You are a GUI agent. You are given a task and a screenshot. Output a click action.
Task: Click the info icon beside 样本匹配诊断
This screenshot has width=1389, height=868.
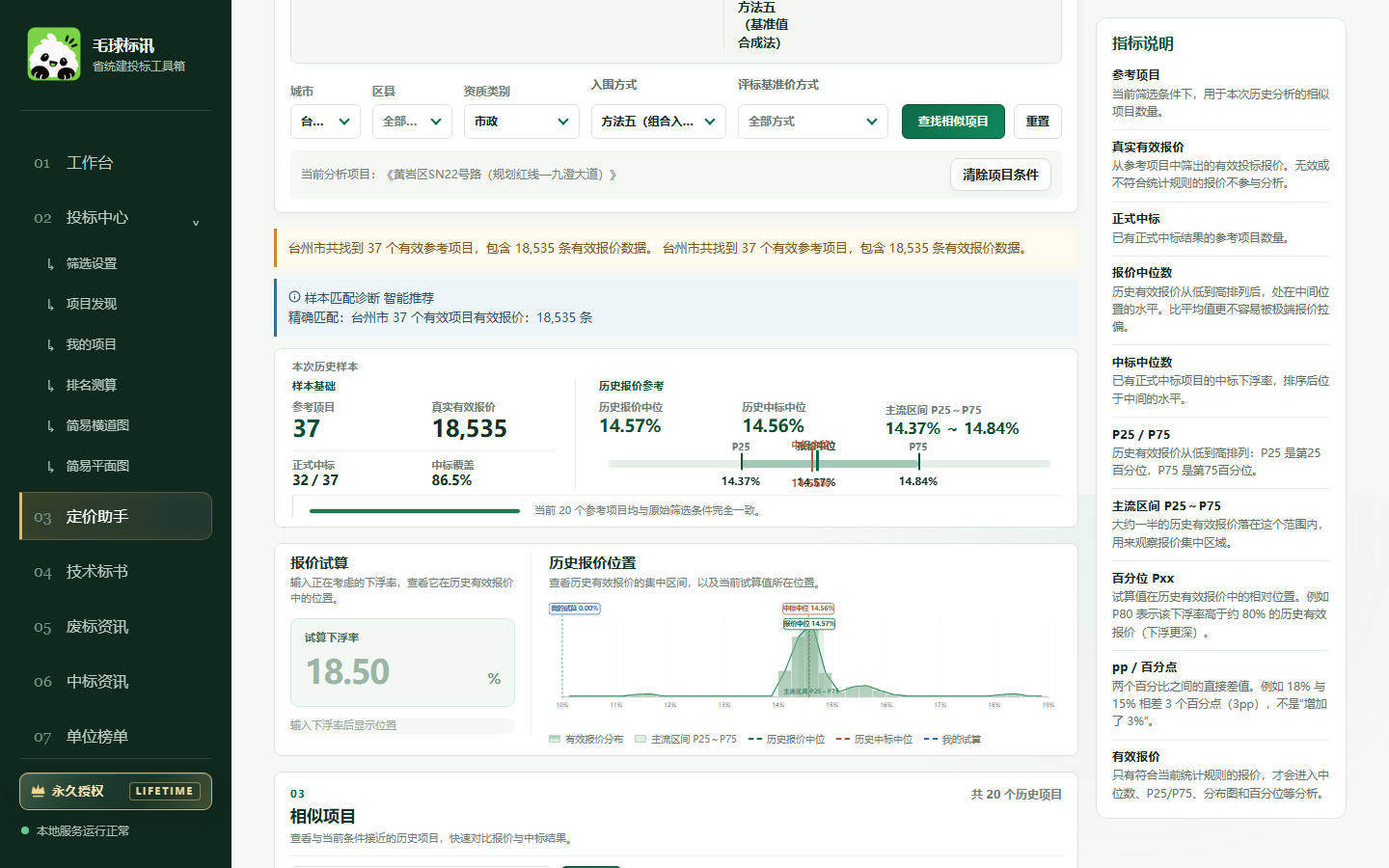[294, 297]
